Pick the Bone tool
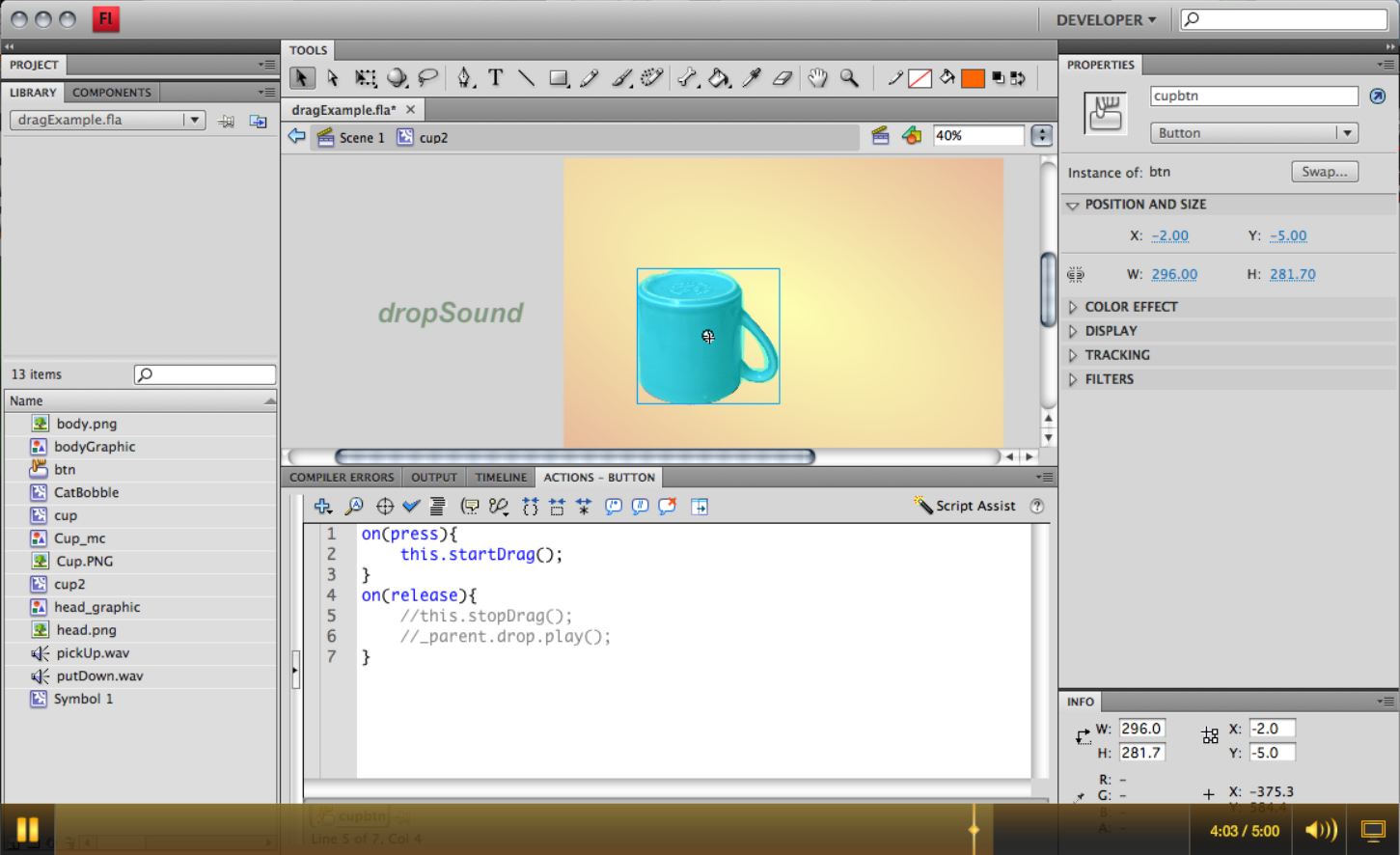Screen dimensions: 1400x855 pyautogui.click(x=687, y=78)
